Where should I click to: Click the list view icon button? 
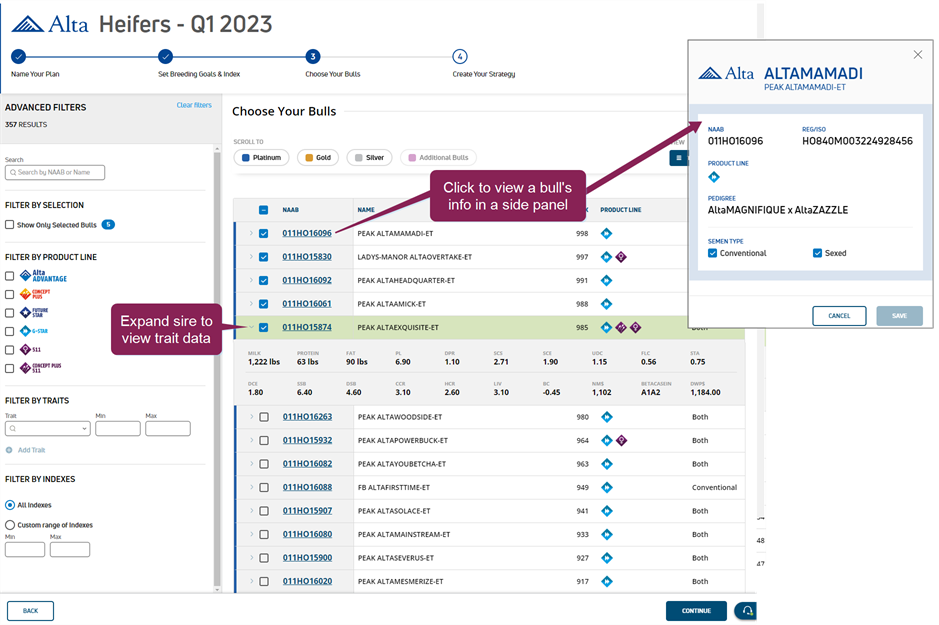coord(678,158)
